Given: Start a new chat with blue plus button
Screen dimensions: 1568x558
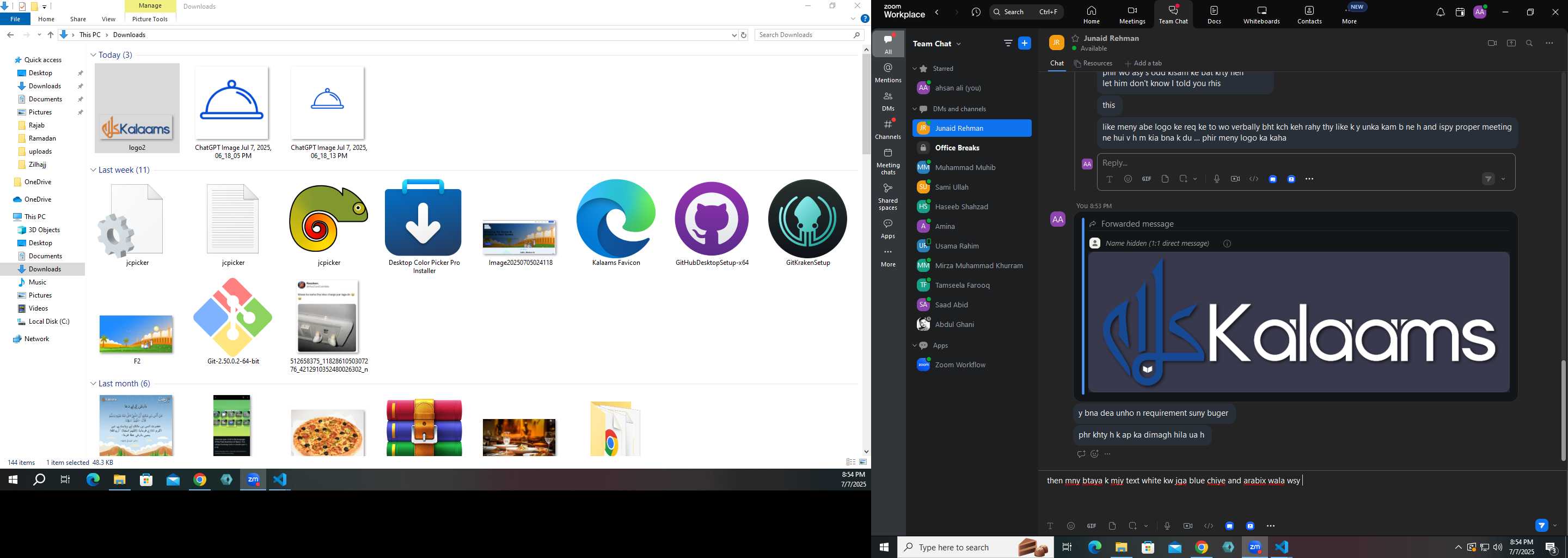Looking at the screenshot, I should pyautogui.click(x=1025, y=43).
